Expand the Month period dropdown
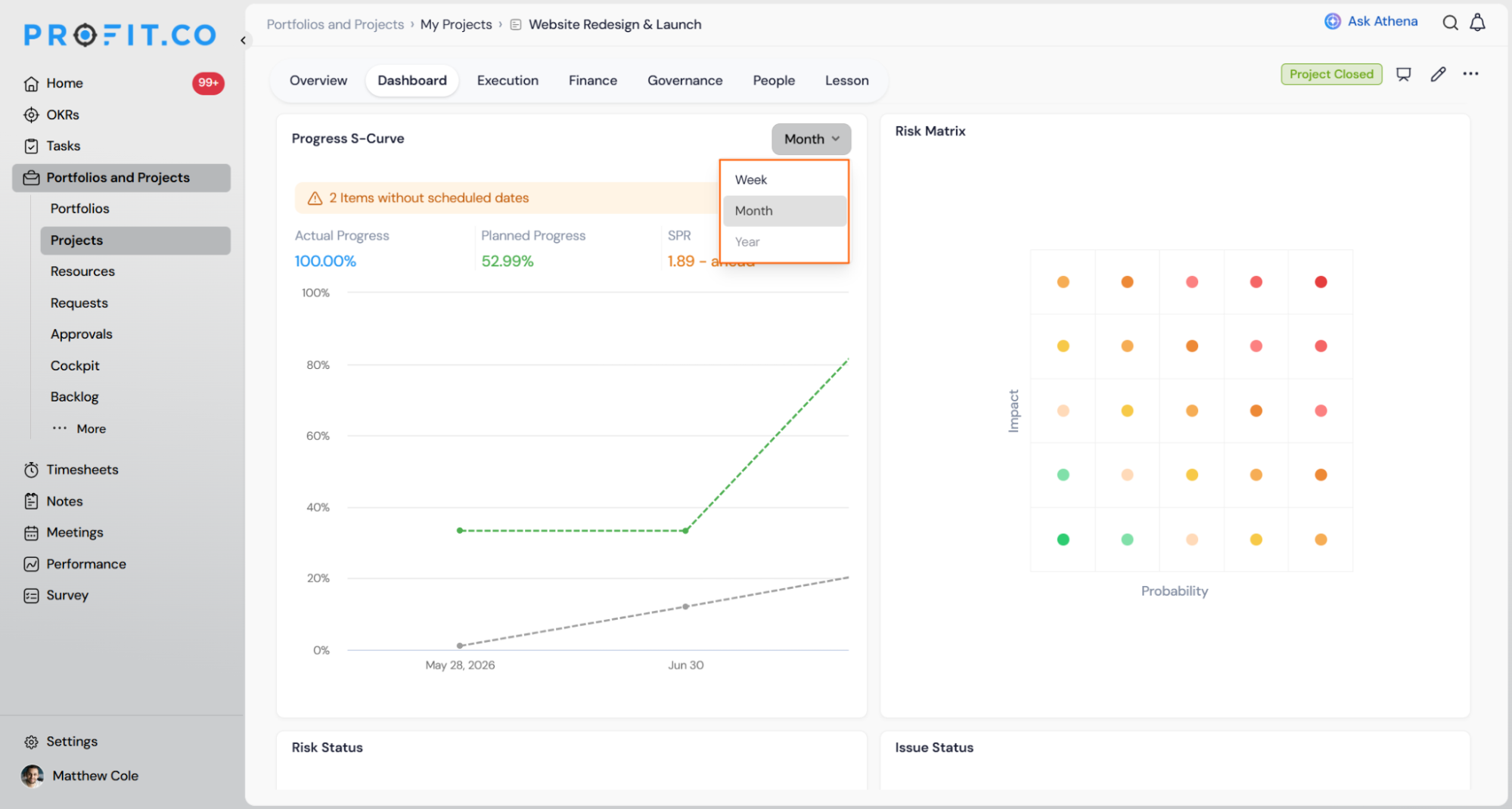The image size is (1512, 809). (x=812, y=139)
